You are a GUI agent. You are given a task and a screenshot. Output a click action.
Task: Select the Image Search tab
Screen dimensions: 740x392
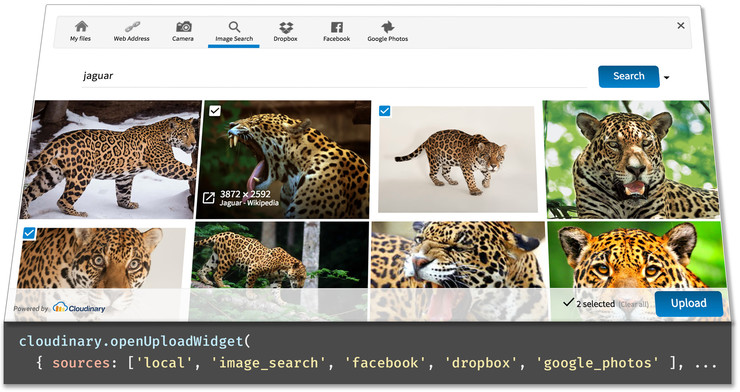(x=234, y=32)
